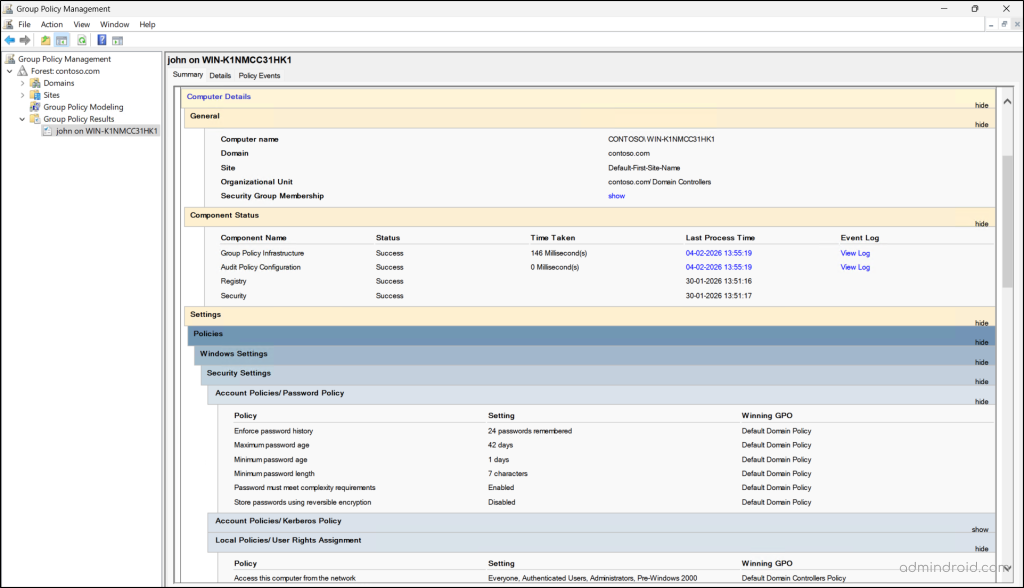Expand the Sites tree node

[x=21, y=94]
